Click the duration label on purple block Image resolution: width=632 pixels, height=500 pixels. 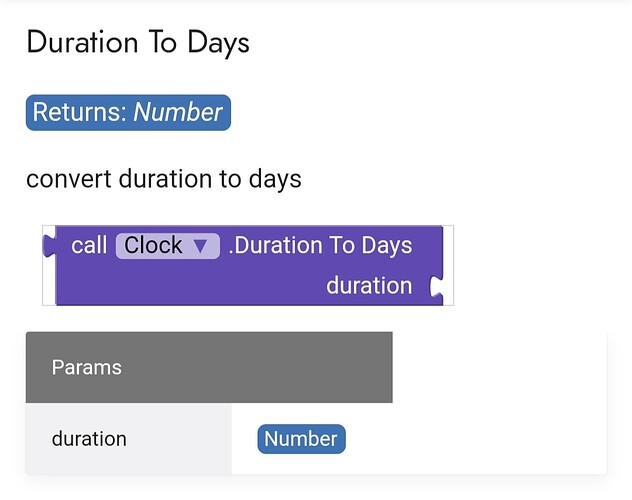(369, 286)
